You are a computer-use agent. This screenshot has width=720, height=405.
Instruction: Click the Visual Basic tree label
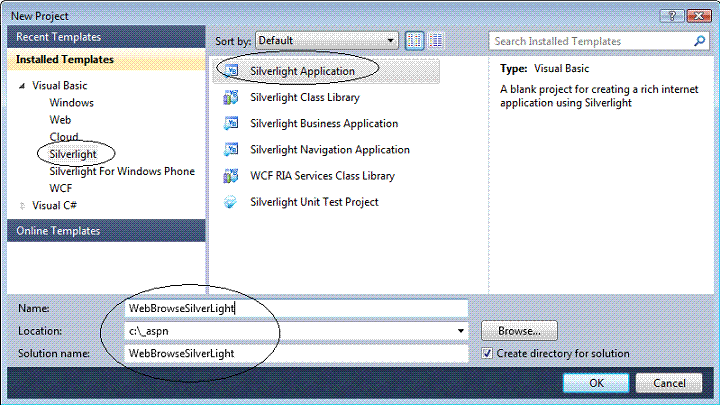pyautogui.click(x=60, y=85)
